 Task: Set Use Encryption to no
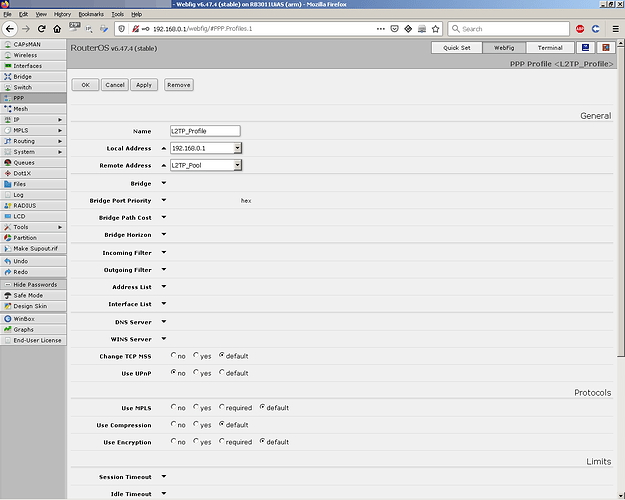coord(173,441)
